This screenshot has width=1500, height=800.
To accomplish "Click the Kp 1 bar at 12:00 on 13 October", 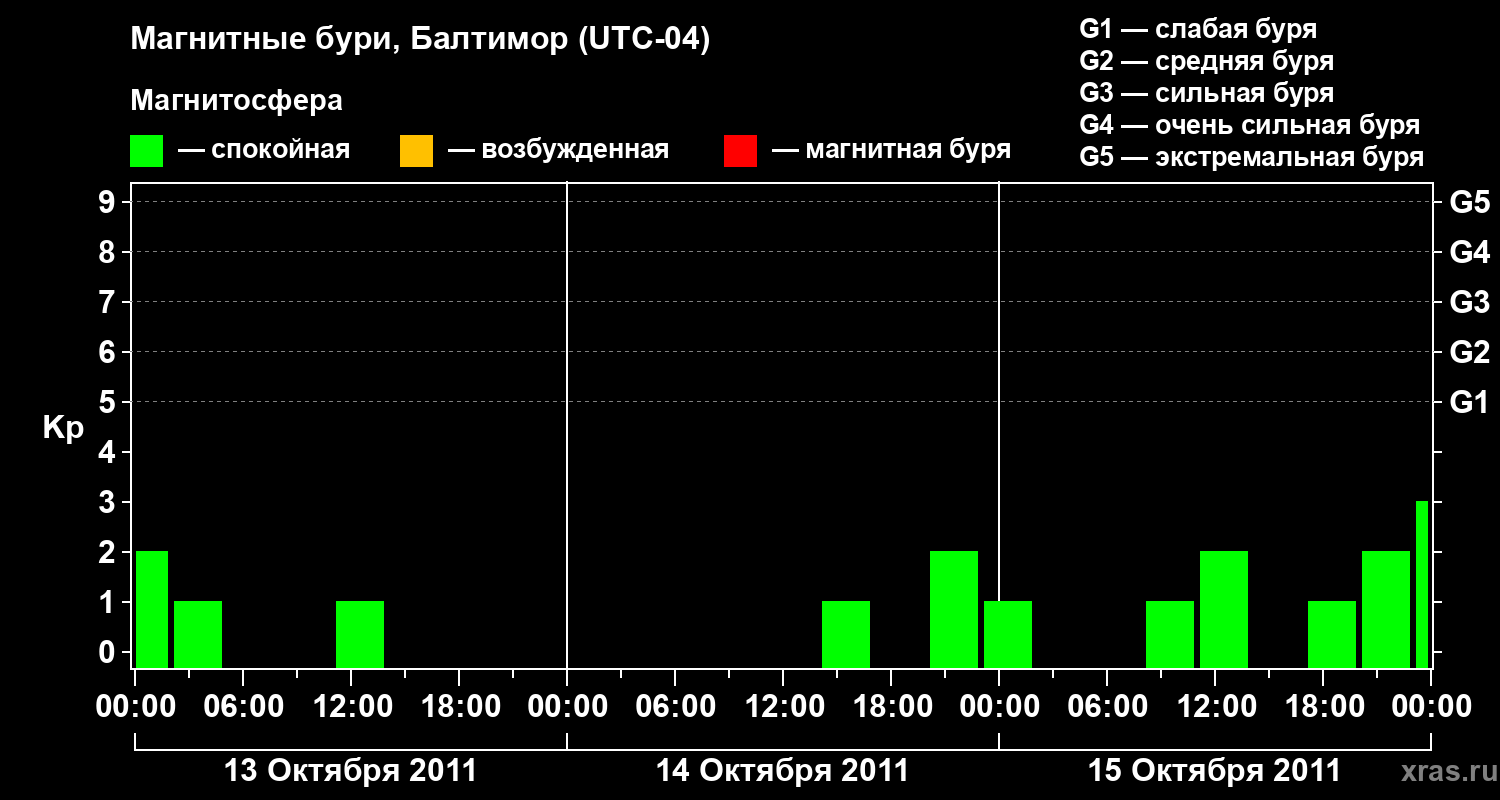I will (x=360, y=634).
